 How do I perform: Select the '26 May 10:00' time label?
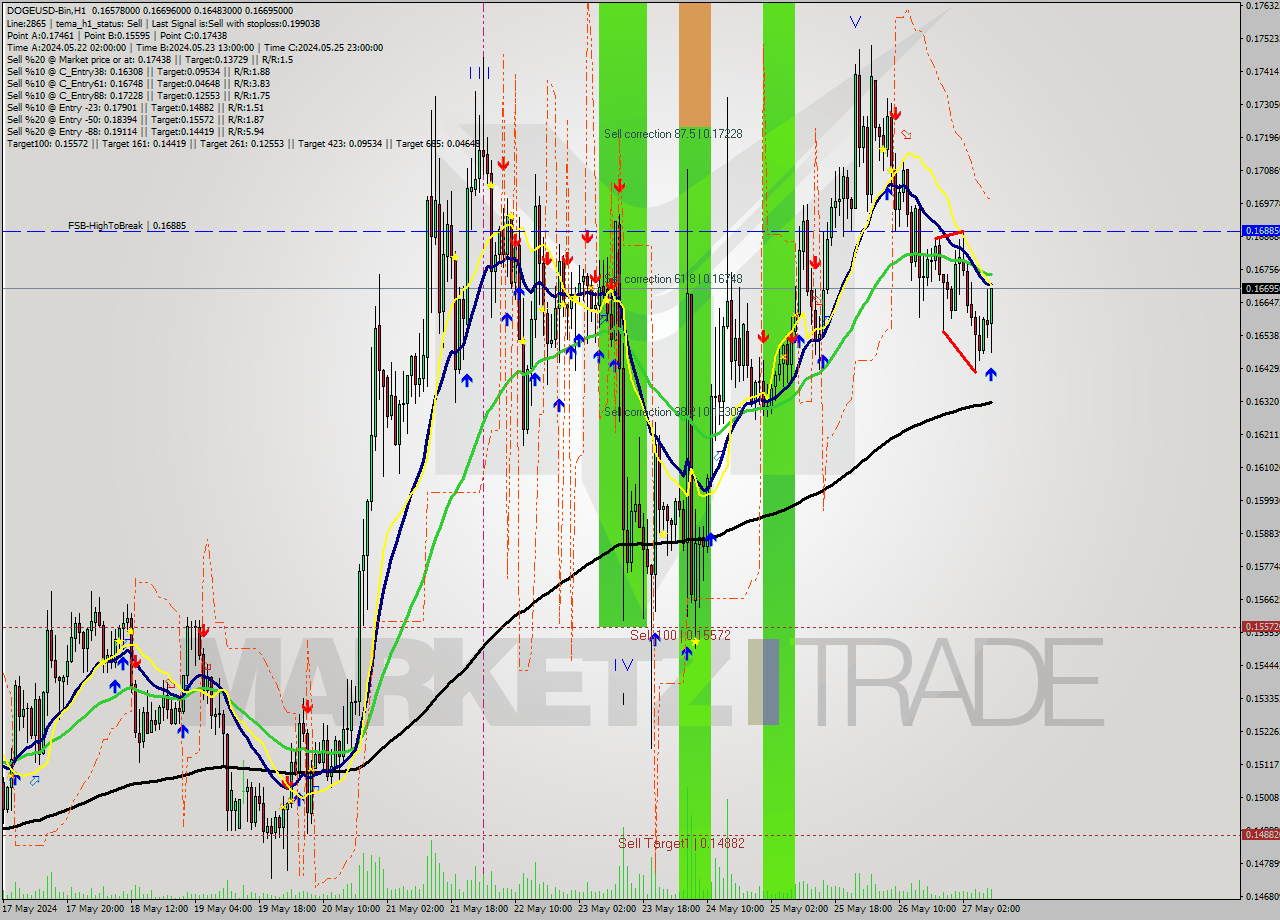click(927, 909)
